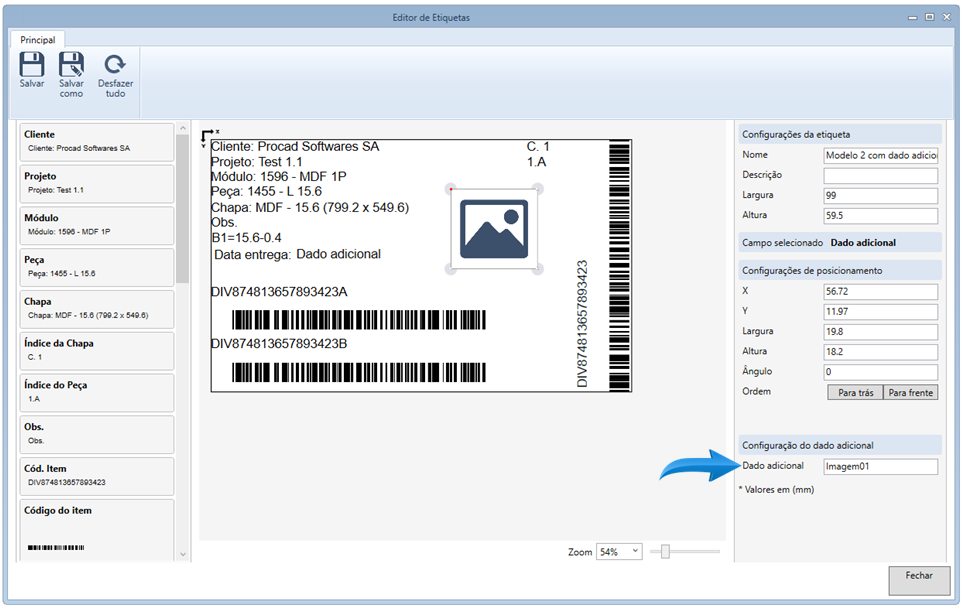Click the Salvar floppy disk icon
Image resolution: width=962 pixels, height=608 pixels.
31,64
